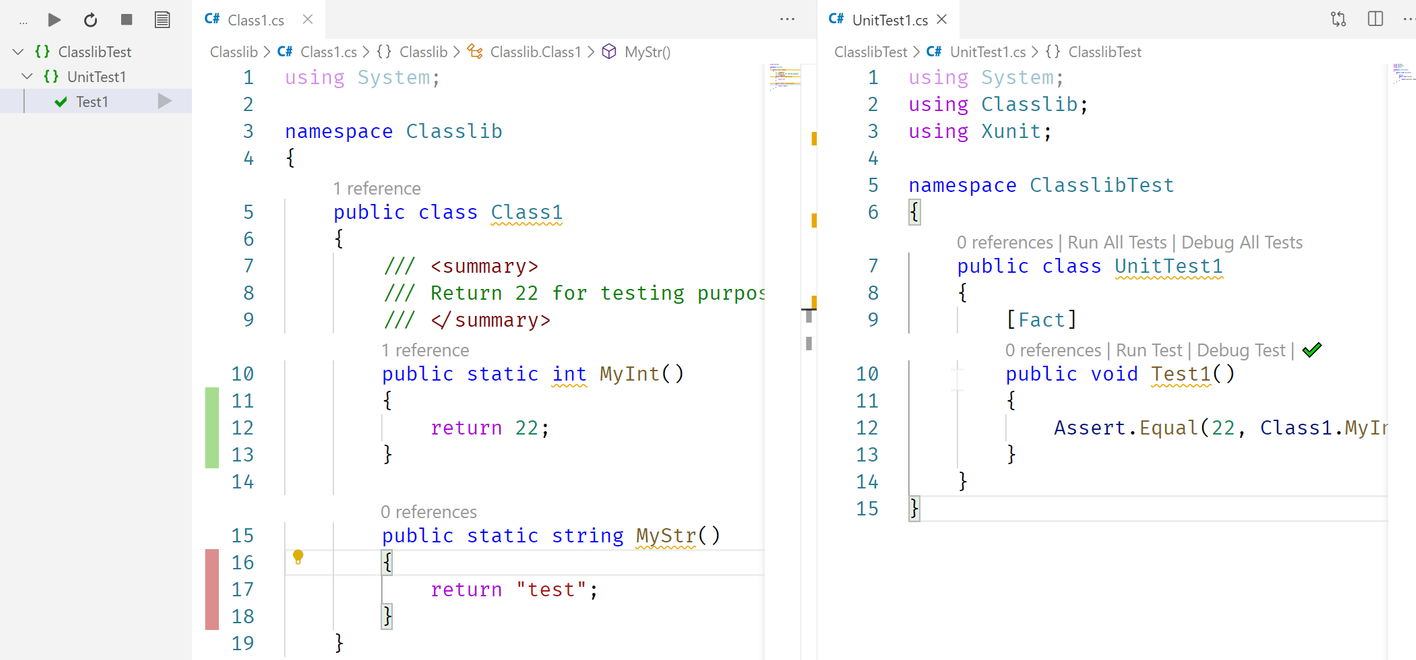The height and width of the screenshot is (660, 1416).
Task: Click the Debug All Tests CodeLens link
Action: [x=1242, y=242]
